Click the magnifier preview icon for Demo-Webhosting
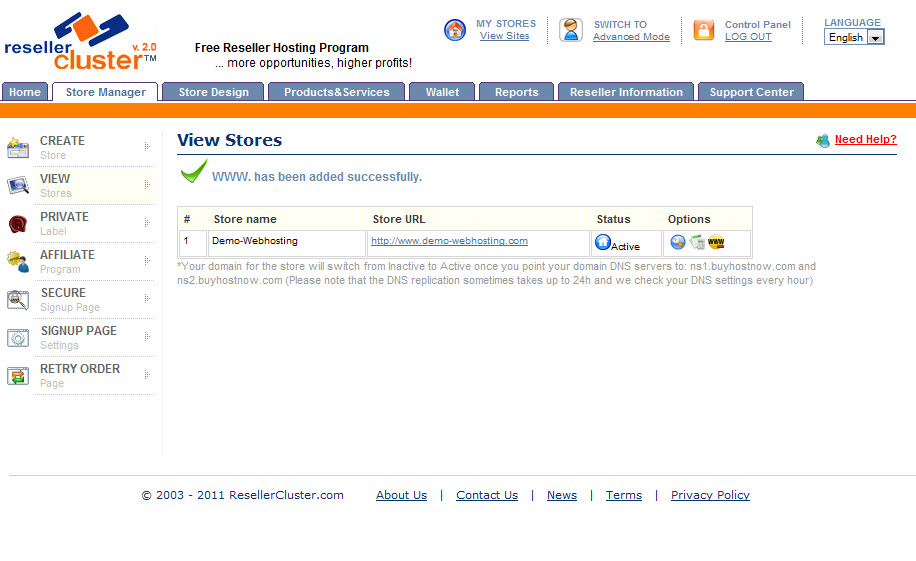 (678, 242)
